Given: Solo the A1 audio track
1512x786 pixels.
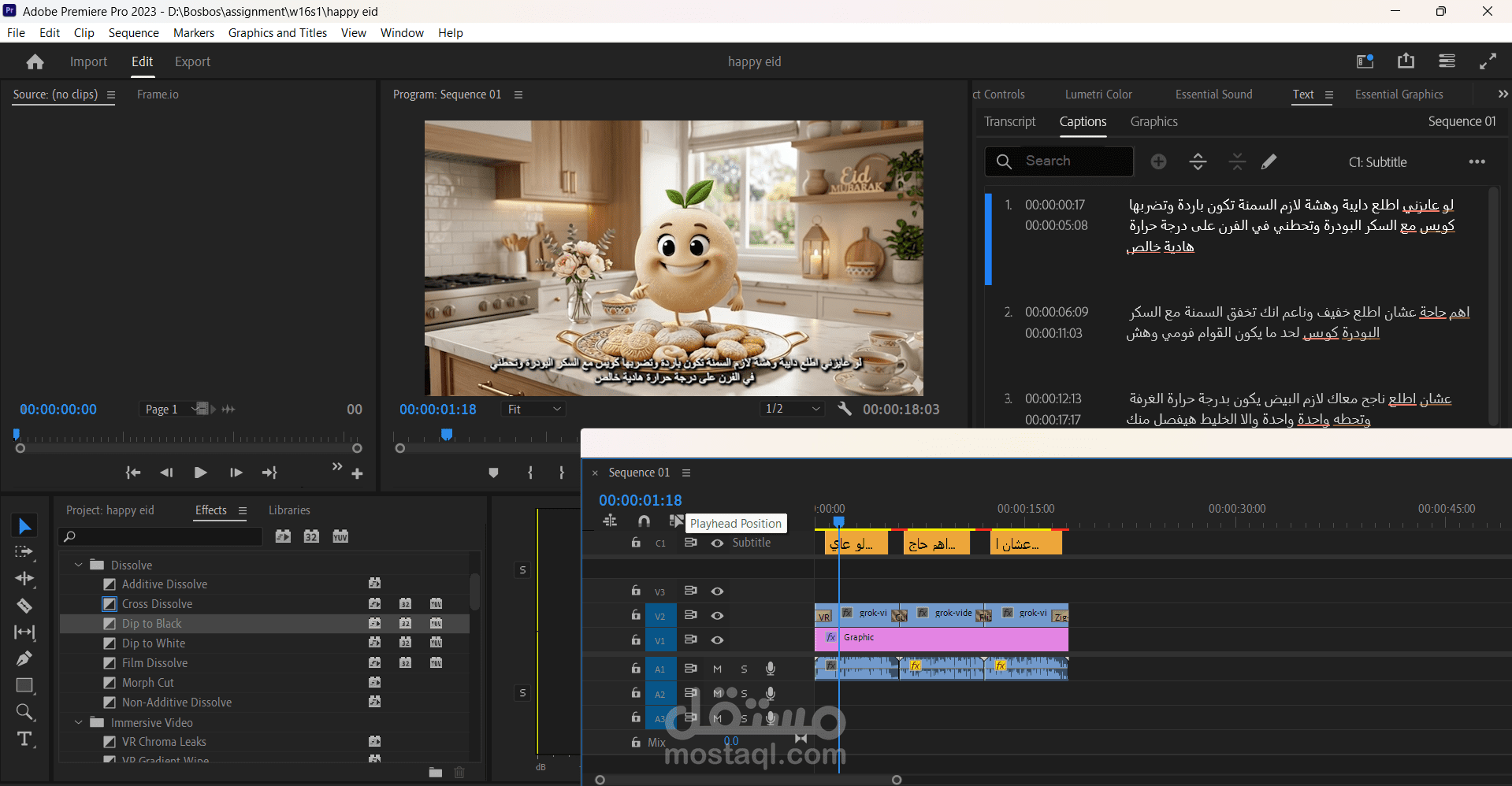Looking at the screenshot, I should click(743, 669).
